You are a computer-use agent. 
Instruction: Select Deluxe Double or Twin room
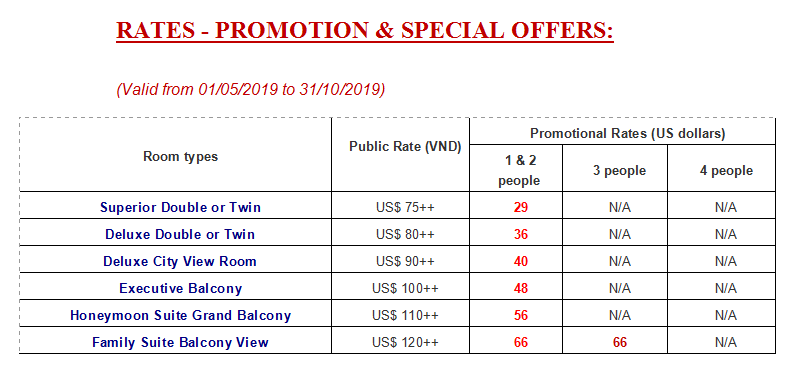(x=180, y=235)
